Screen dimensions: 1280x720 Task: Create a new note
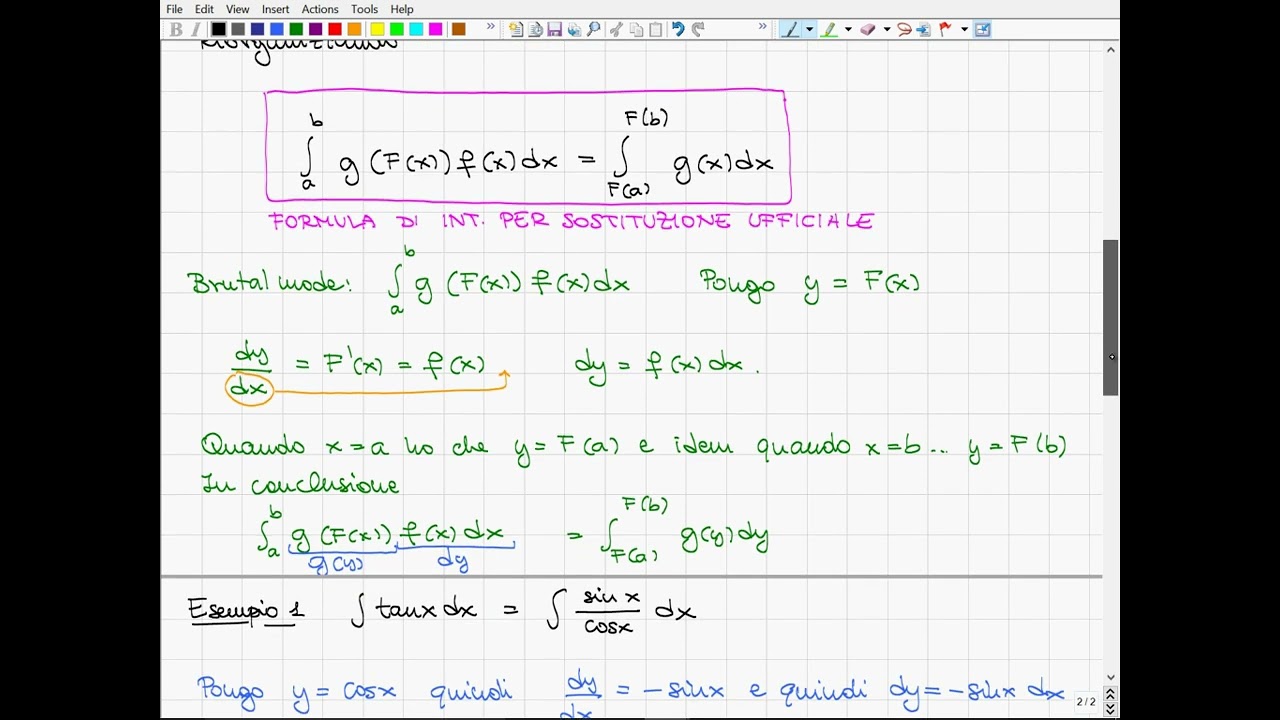pos(515,29)
